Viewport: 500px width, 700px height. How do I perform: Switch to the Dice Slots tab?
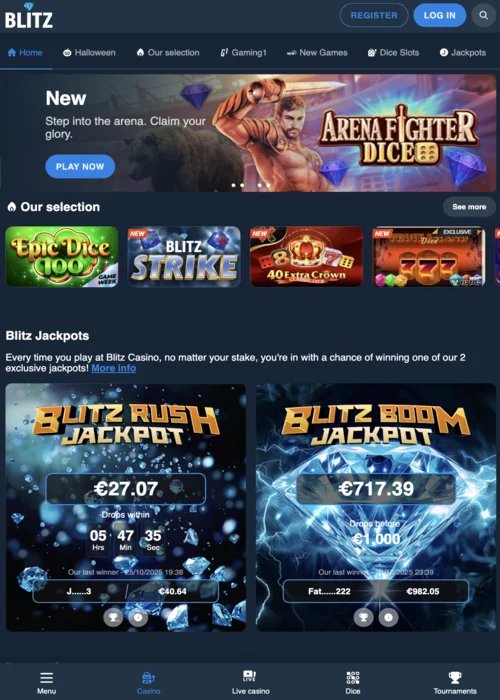(393, 53)
